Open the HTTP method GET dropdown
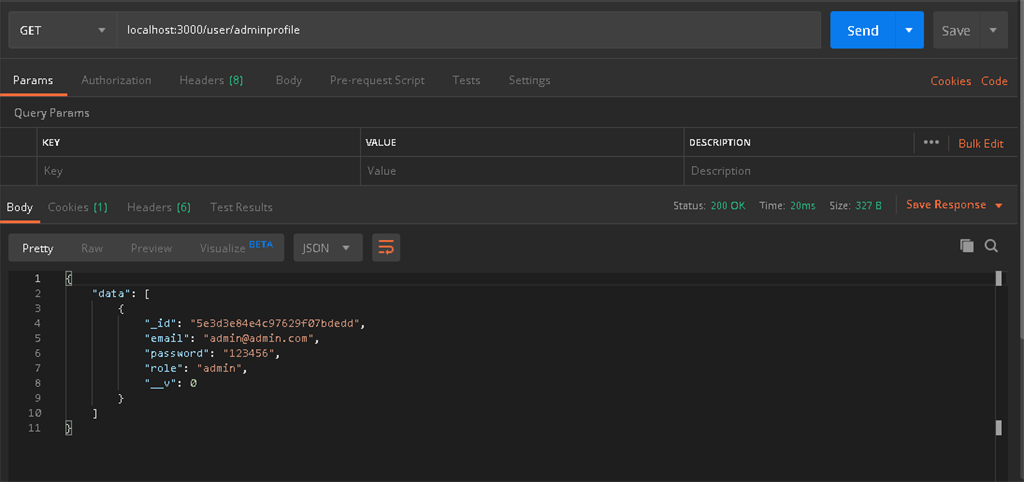Screen dimensions: 1024x482 coord(62,31)
